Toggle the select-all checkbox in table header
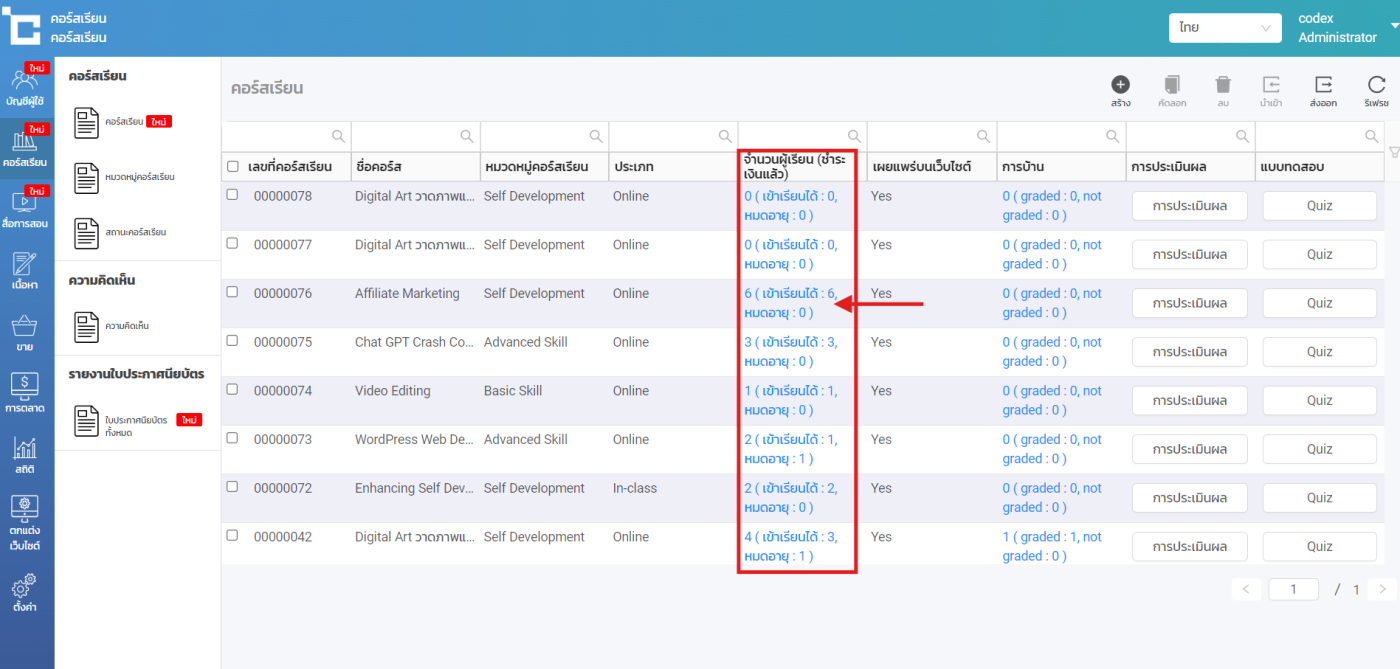 click(x=233, y=167)
